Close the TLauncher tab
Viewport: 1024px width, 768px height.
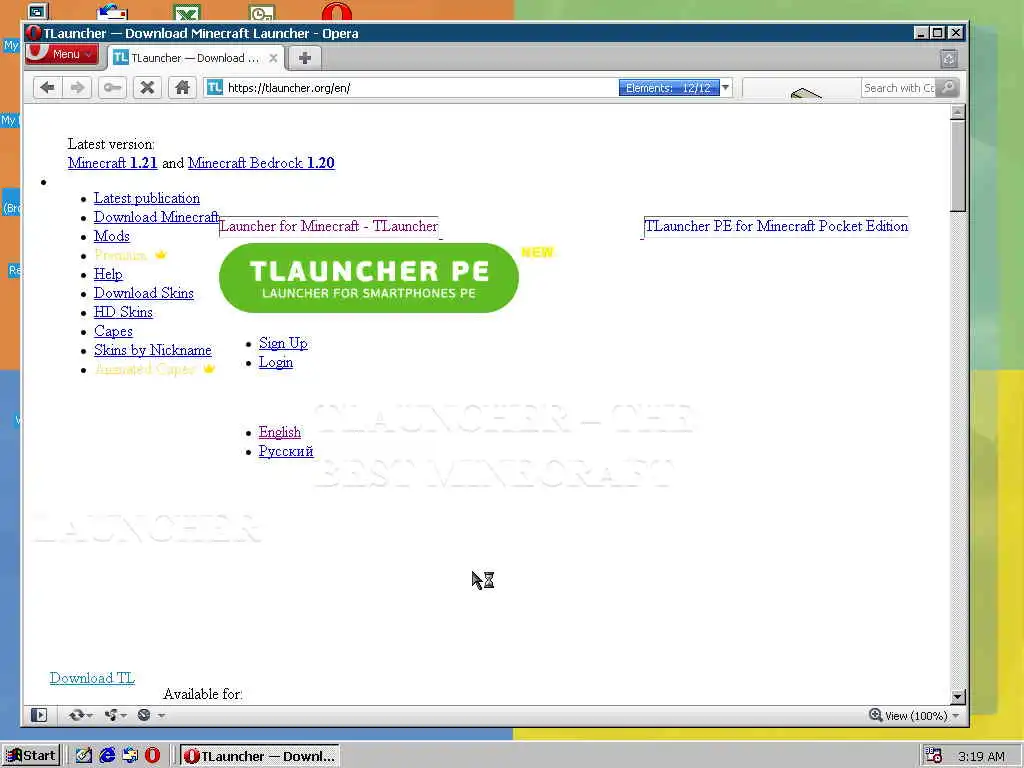coord(274,58)
